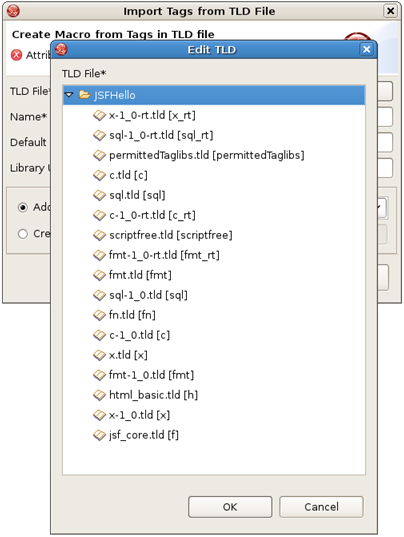Confirm with the OK button

pyautogui.click(x=230, y=507)
